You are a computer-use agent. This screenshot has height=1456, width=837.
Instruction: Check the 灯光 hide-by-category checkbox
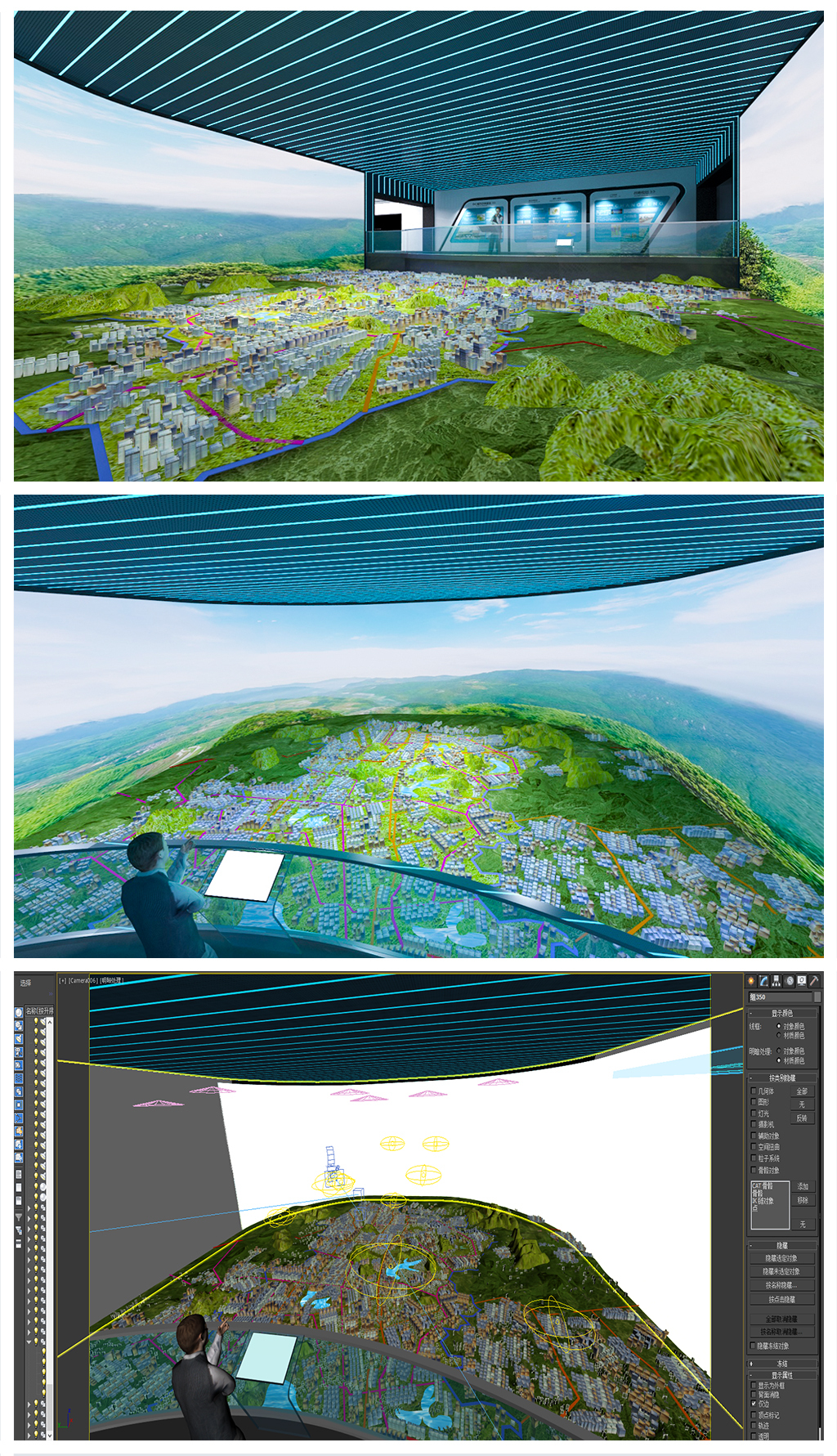pos(754,1113)
